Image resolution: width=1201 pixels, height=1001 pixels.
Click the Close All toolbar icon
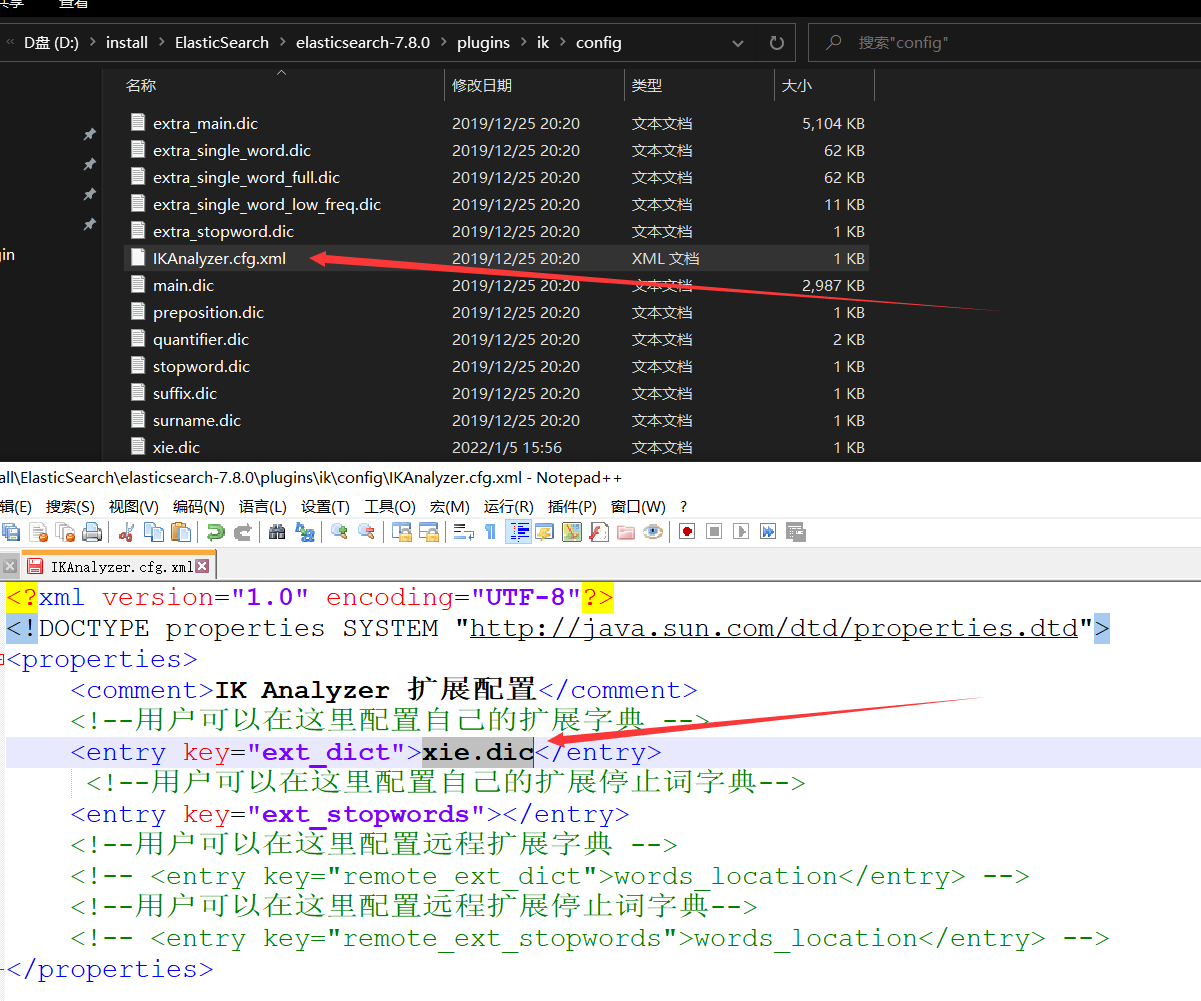coord(66,532)
